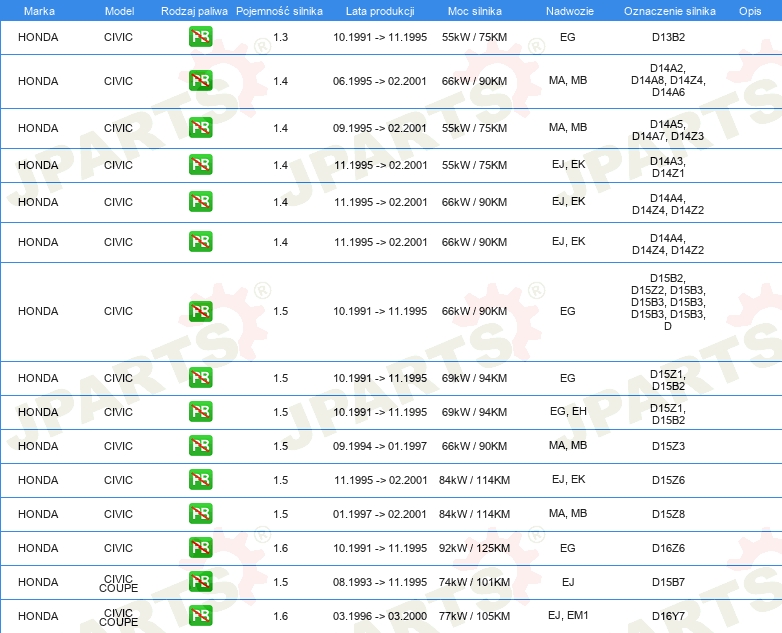The height and width of the screenshot is (633, 782).
Task: Click the Rodzaj paliwa column header
Action: (194, 11)
